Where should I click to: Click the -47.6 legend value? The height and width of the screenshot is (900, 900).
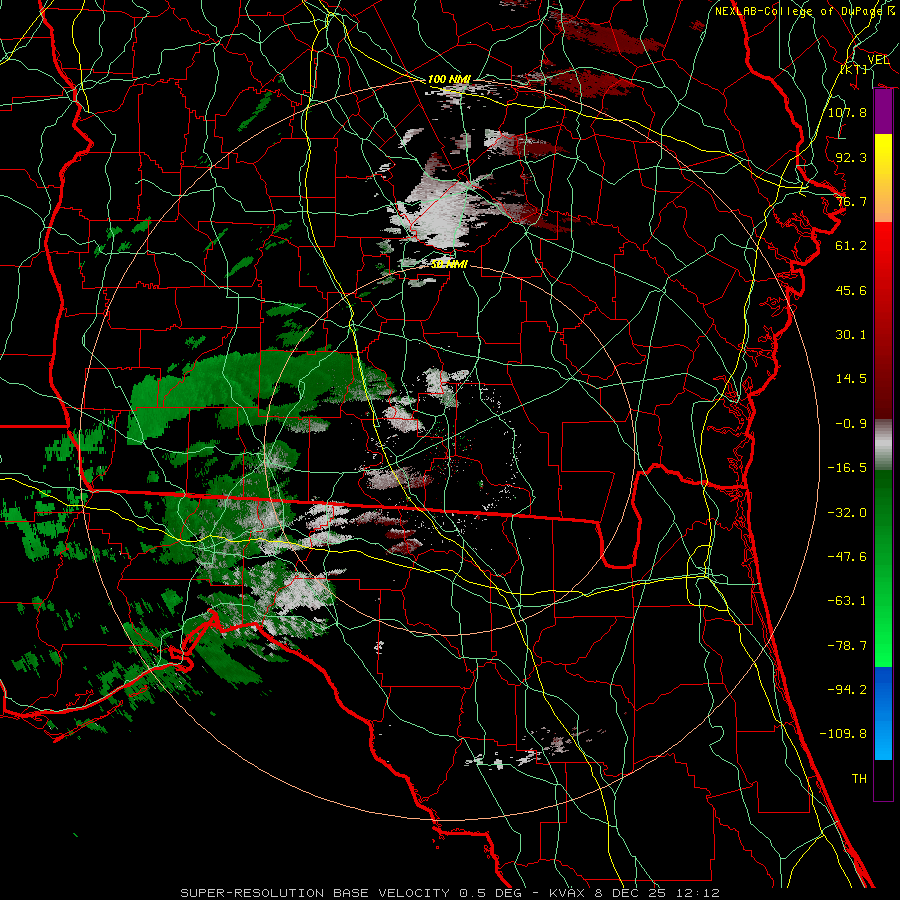pos(847,557)
